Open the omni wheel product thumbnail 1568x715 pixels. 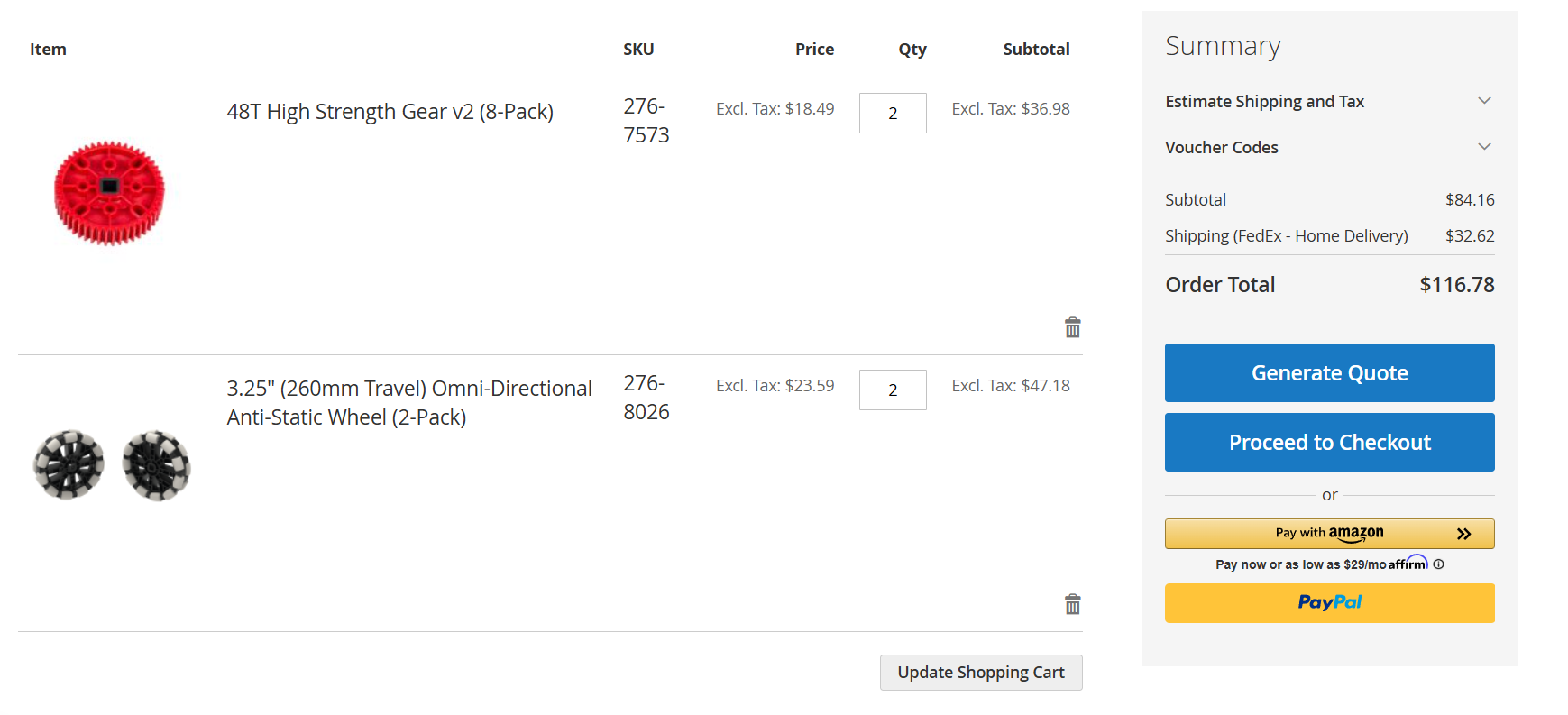[112, 465]
